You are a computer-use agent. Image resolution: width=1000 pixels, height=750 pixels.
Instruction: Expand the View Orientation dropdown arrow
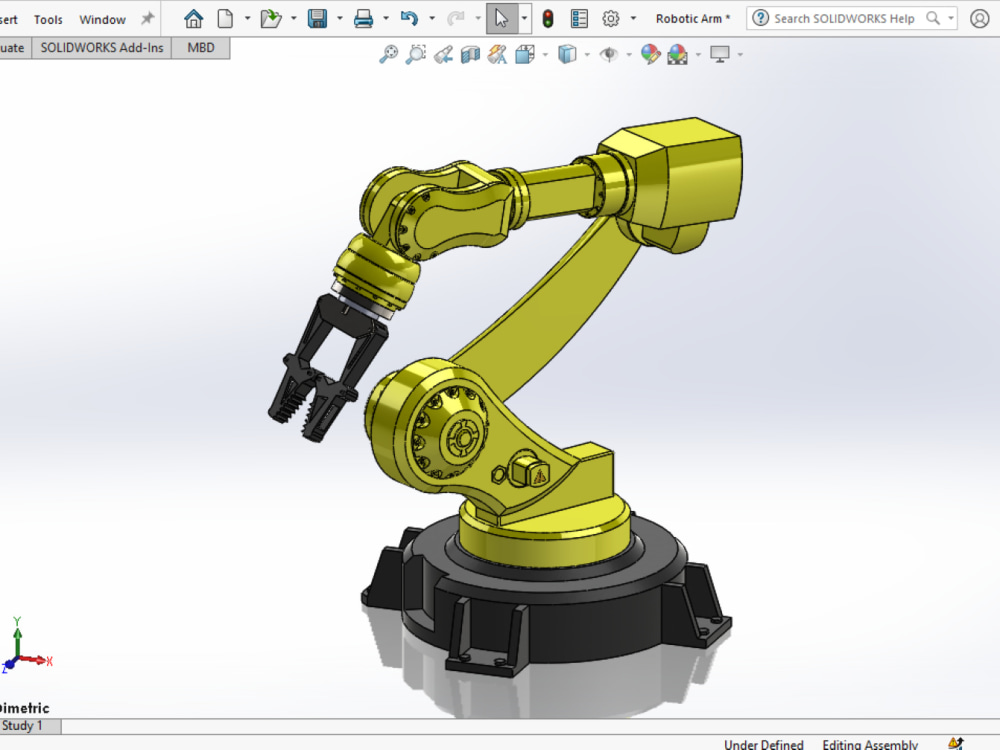545,55
